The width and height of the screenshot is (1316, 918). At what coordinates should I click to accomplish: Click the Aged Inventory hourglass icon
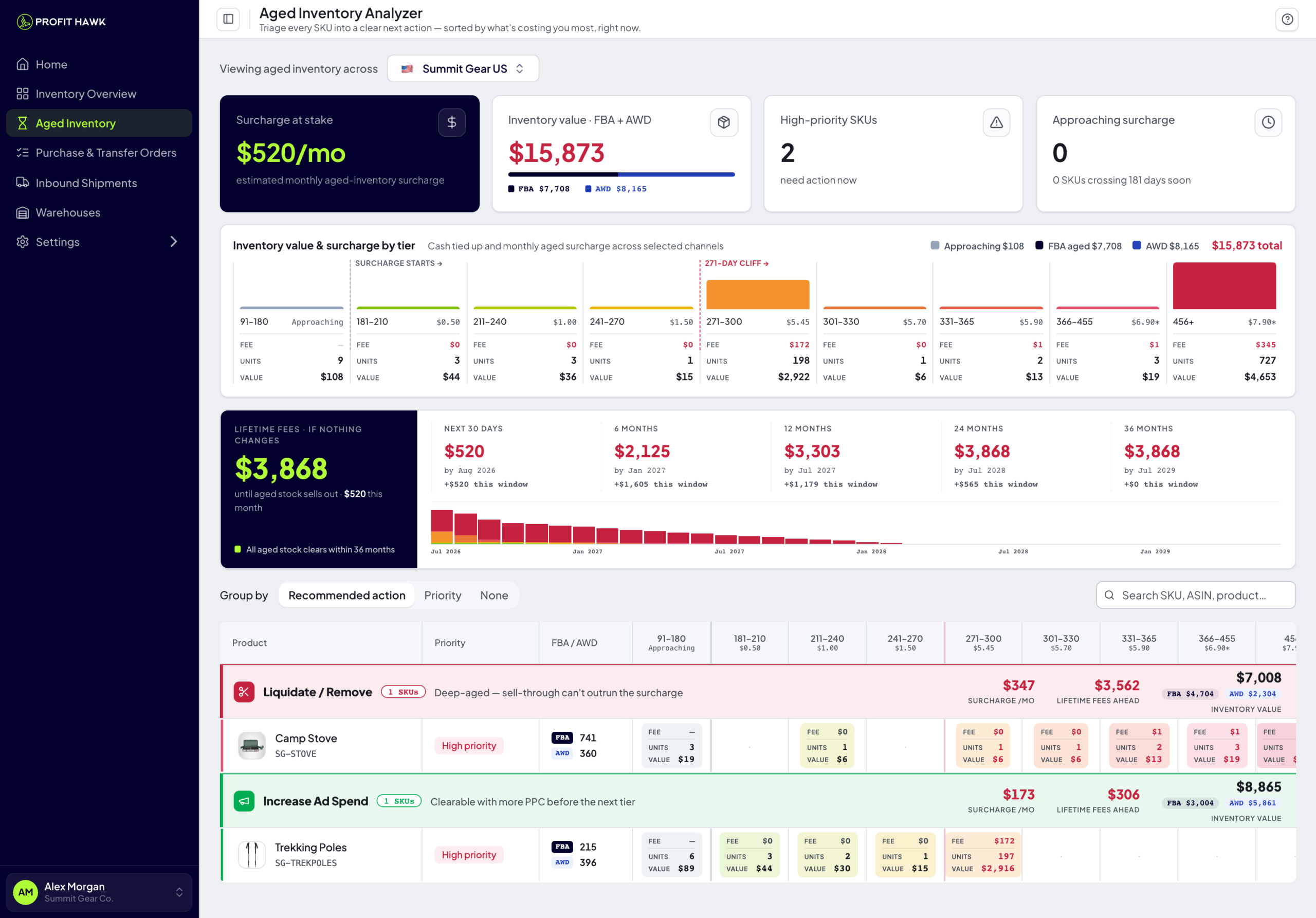tap(23, 123)
